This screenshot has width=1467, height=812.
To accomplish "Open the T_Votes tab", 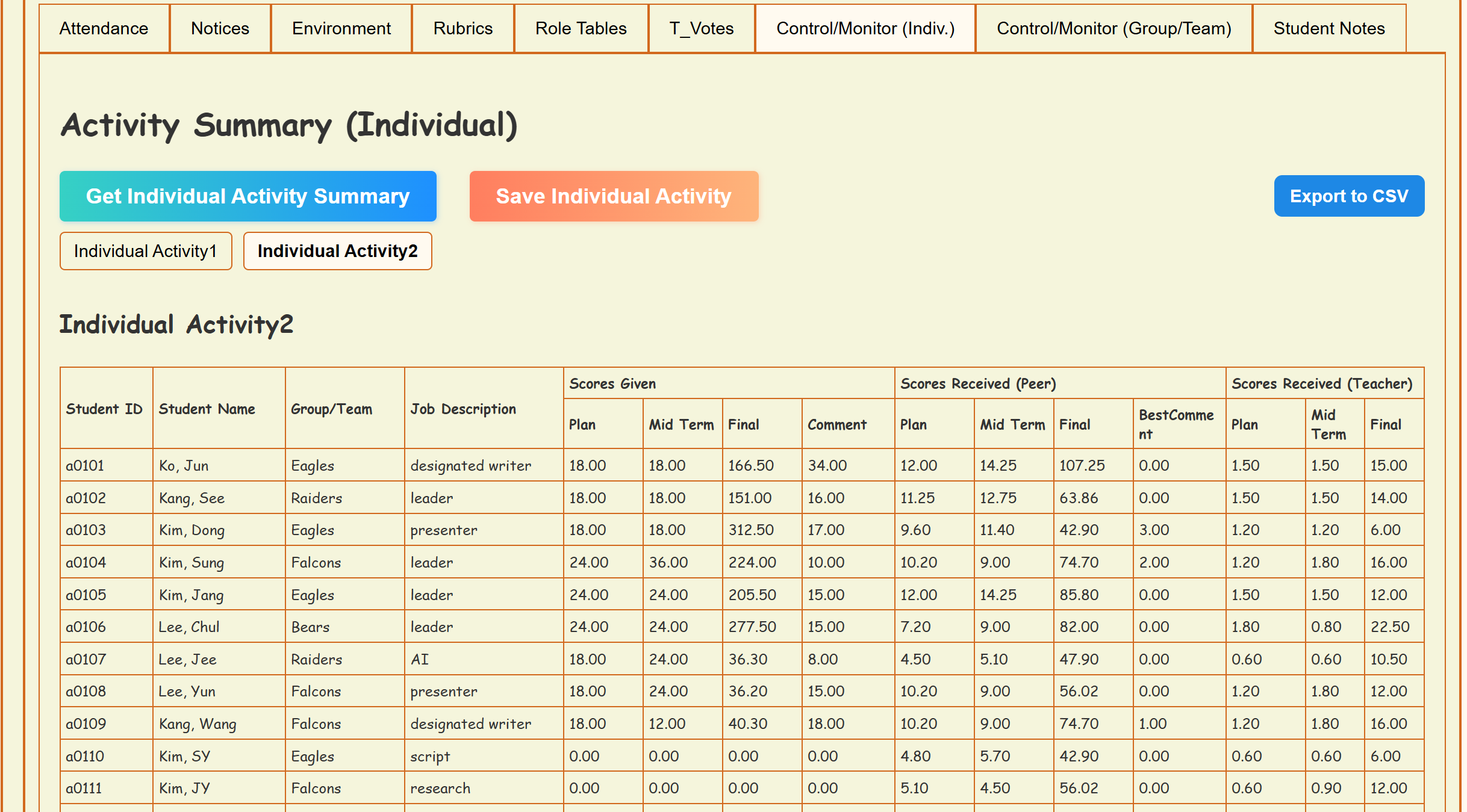I will click(702, 28).
